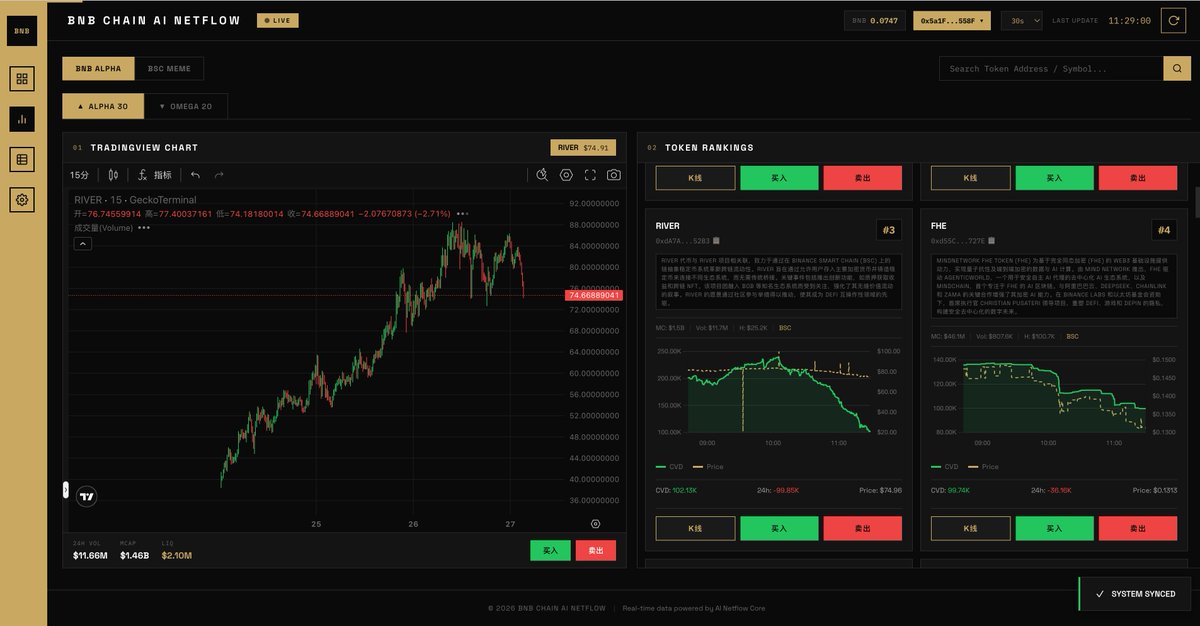Click the #4 rank badge on the FHE card
This screenshot has width=1200, height=626.
pos(1164,230)
